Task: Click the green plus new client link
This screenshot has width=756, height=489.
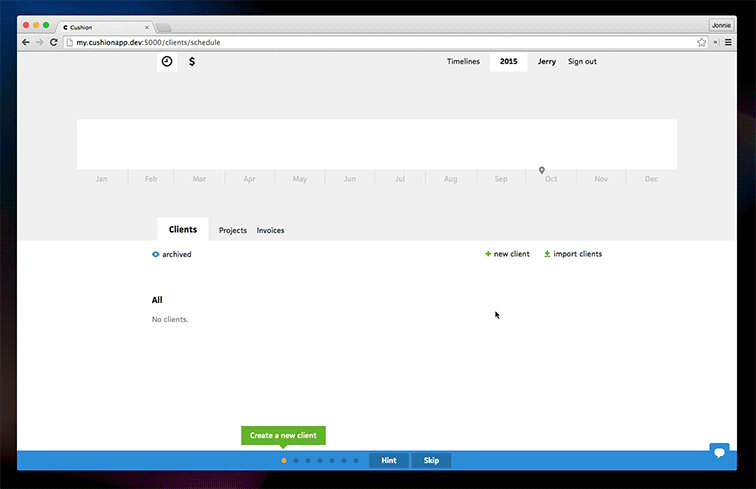Action: pos(507,254)
